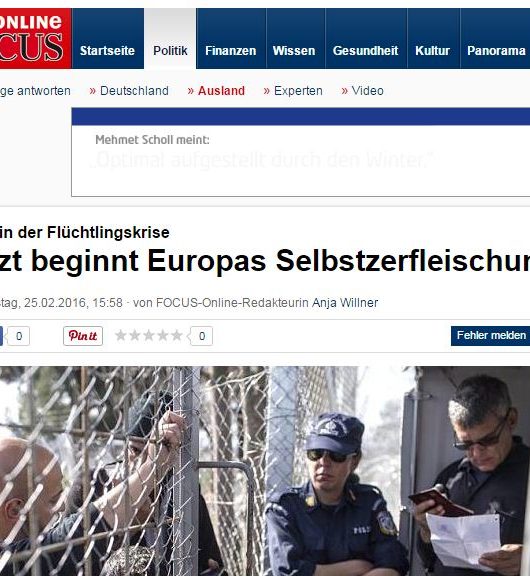Rate article with the fifth star
This screenshot has width=530, height=576.
click(x=177, y=335)
